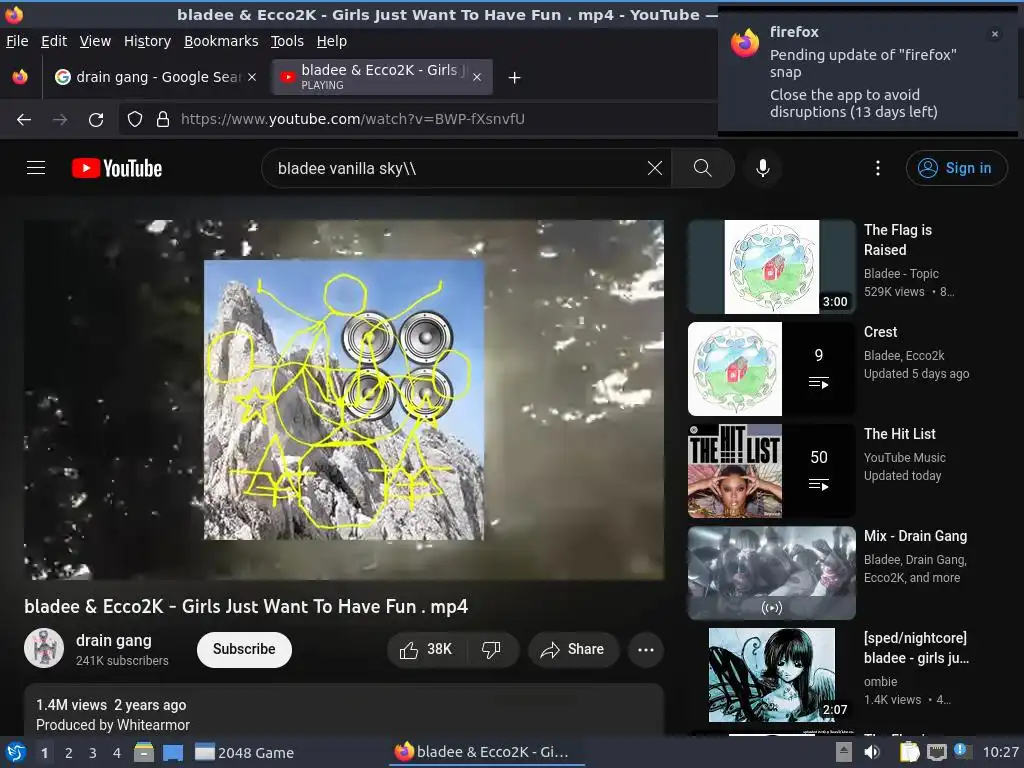Click the Firefox URL address bar
Viewport: 1024px width, 768px height.
[x=418, y=120]
